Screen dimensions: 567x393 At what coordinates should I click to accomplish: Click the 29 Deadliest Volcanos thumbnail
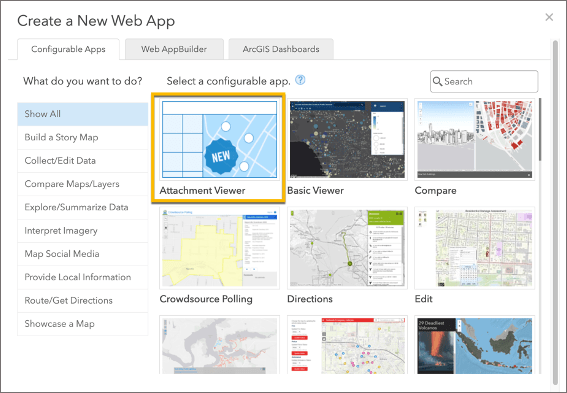coord(474,345)
